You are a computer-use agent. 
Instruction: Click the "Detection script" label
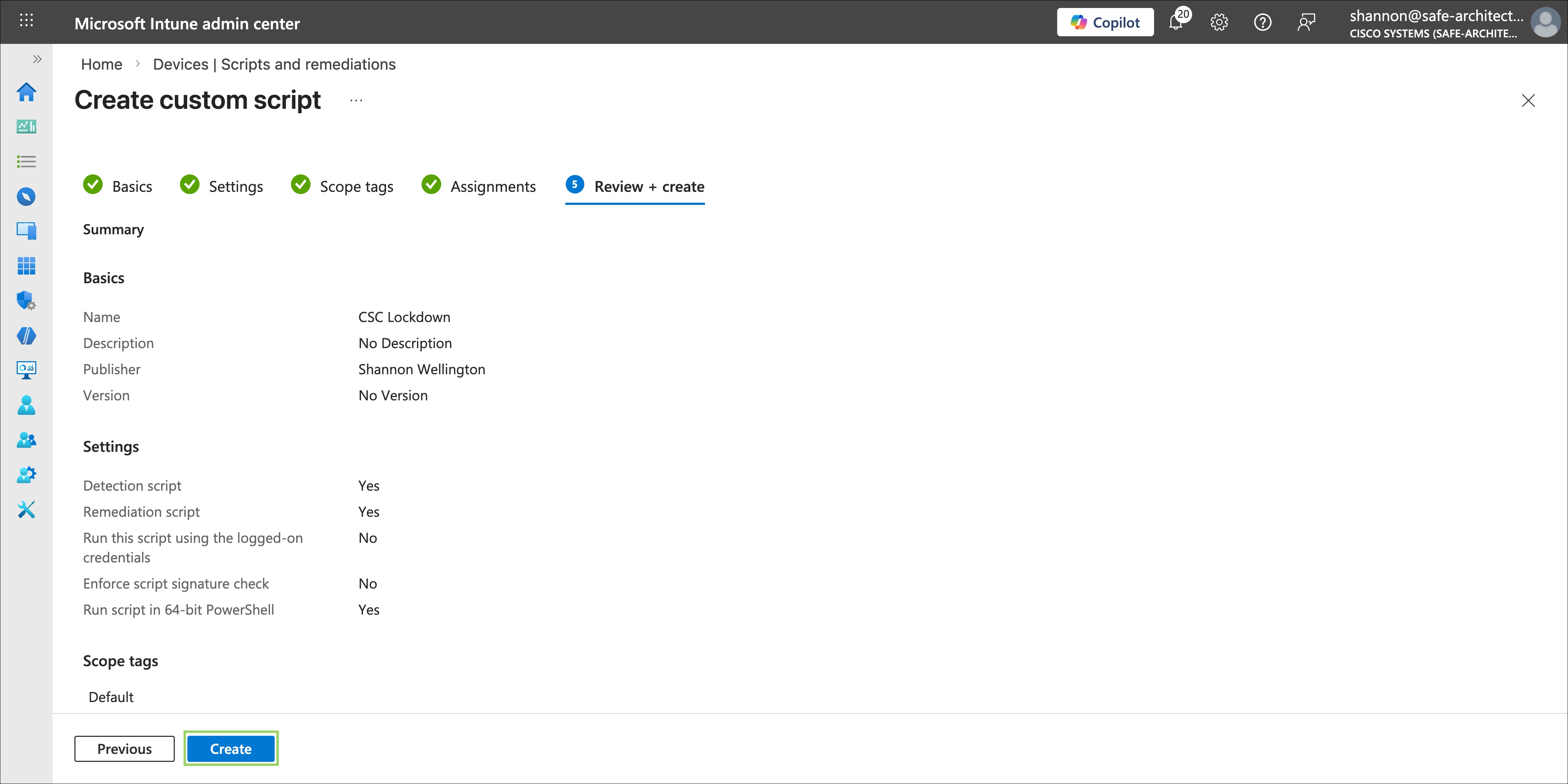pos(132,485)
